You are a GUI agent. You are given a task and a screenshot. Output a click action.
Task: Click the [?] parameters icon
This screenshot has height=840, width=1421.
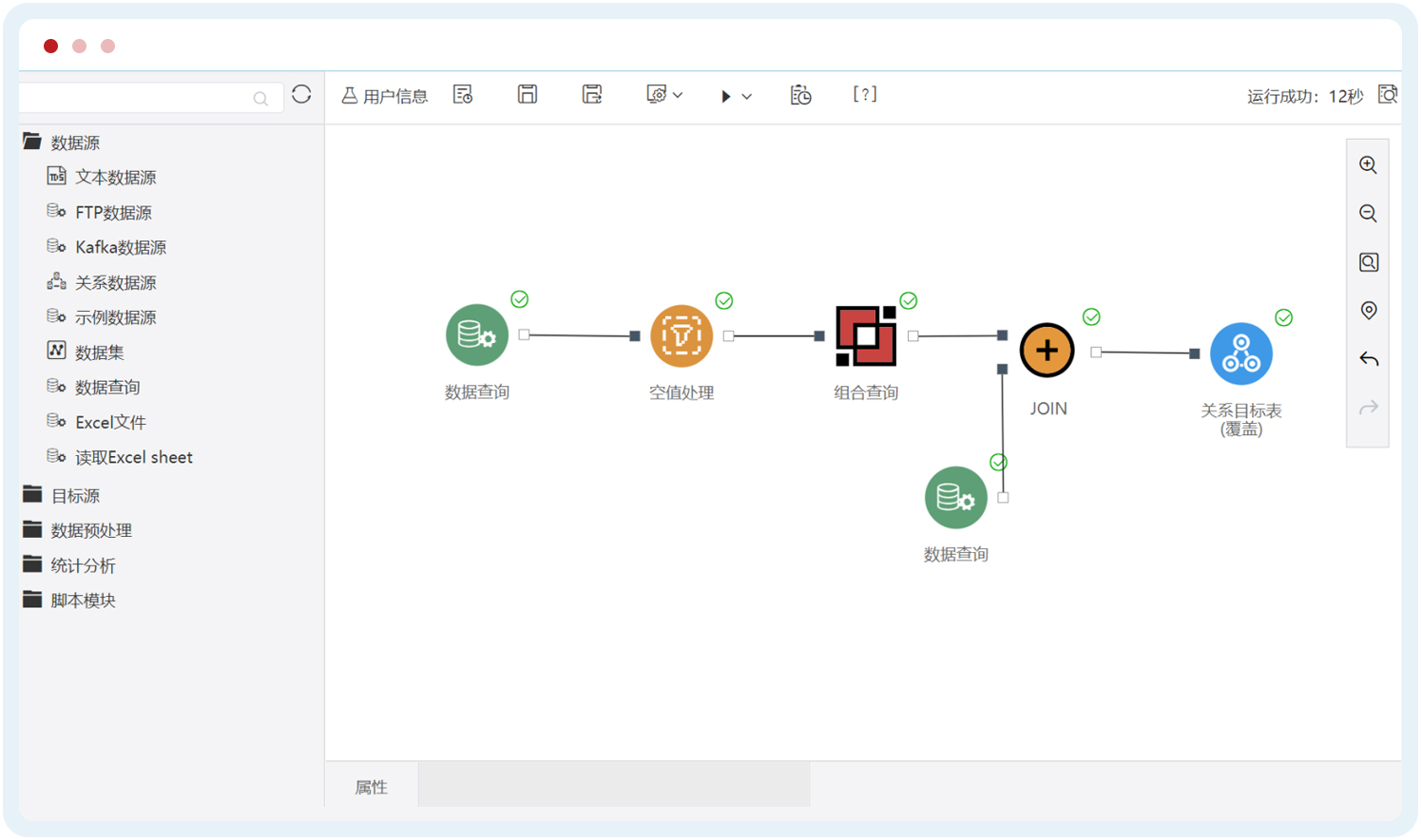865,94
